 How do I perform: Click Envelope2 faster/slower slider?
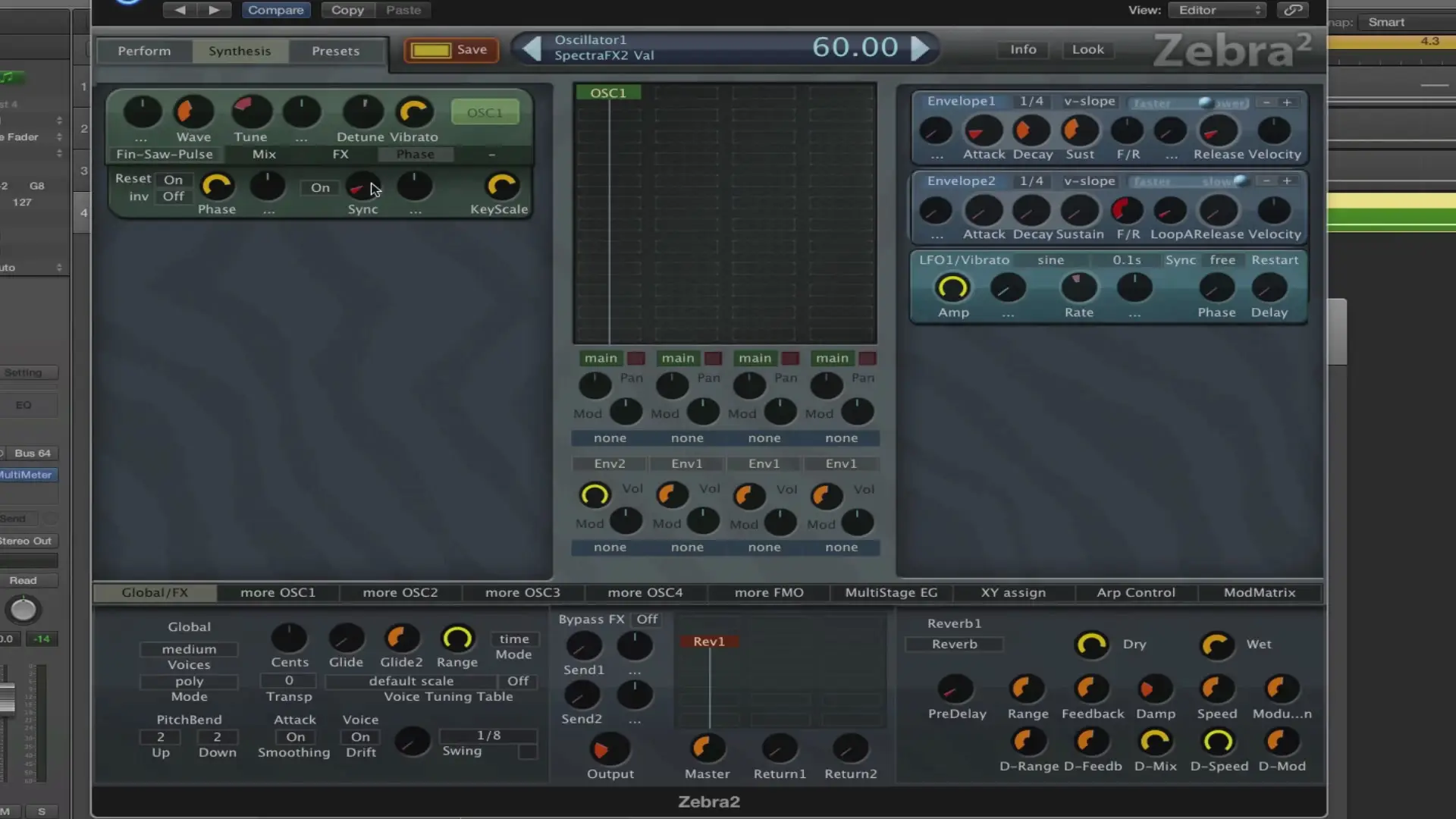tap(1188, 181)
